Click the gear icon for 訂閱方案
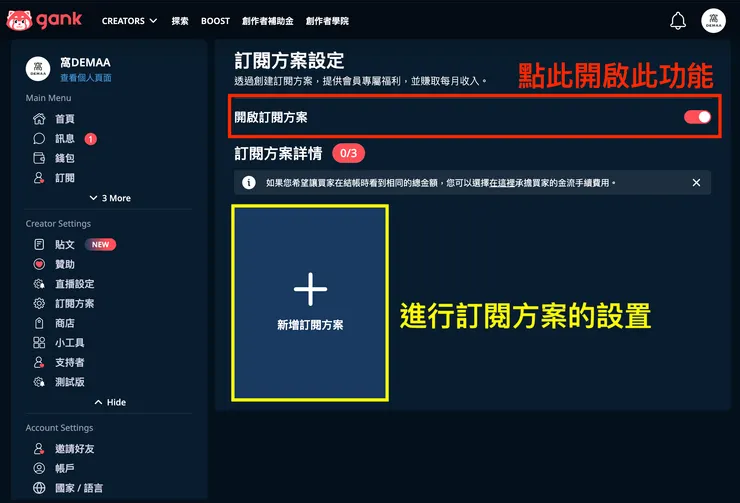The image size is (740, 503). (x=39, y=303)
